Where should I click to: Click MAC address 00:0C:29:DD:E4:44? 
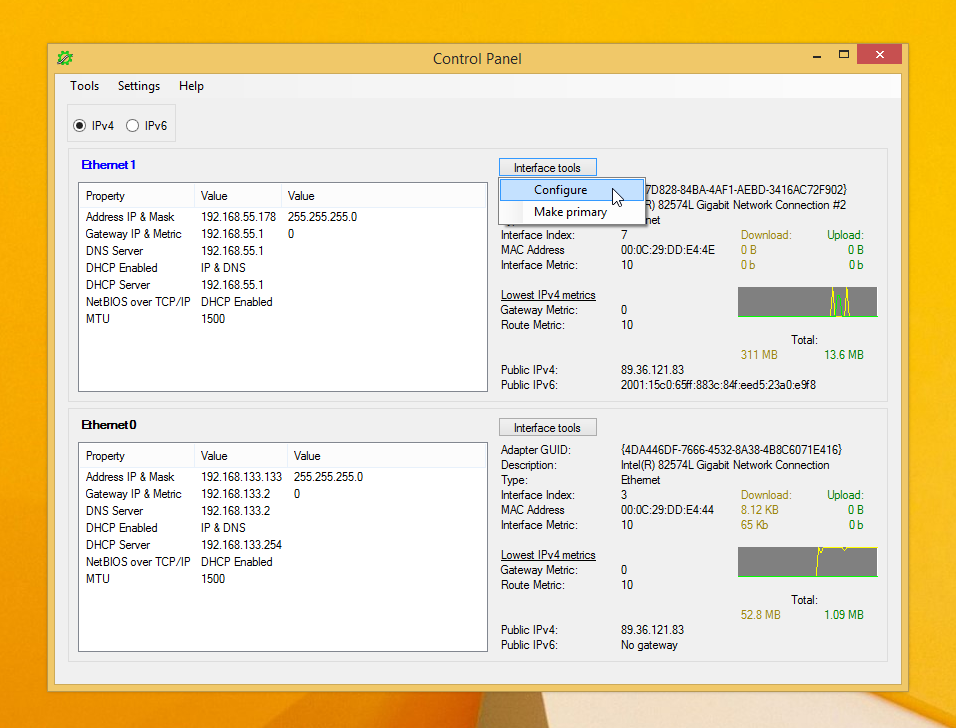point(667,510)
